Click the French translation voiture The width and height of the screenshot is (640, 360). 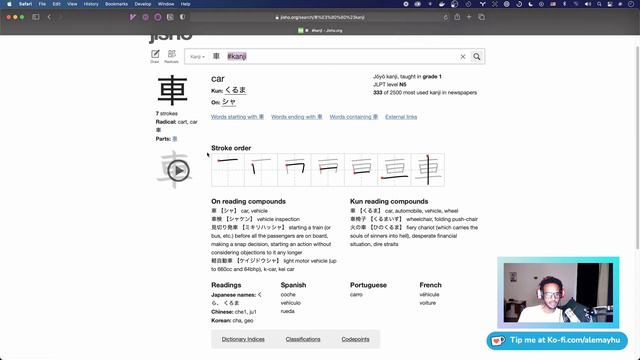click(427, 303)
